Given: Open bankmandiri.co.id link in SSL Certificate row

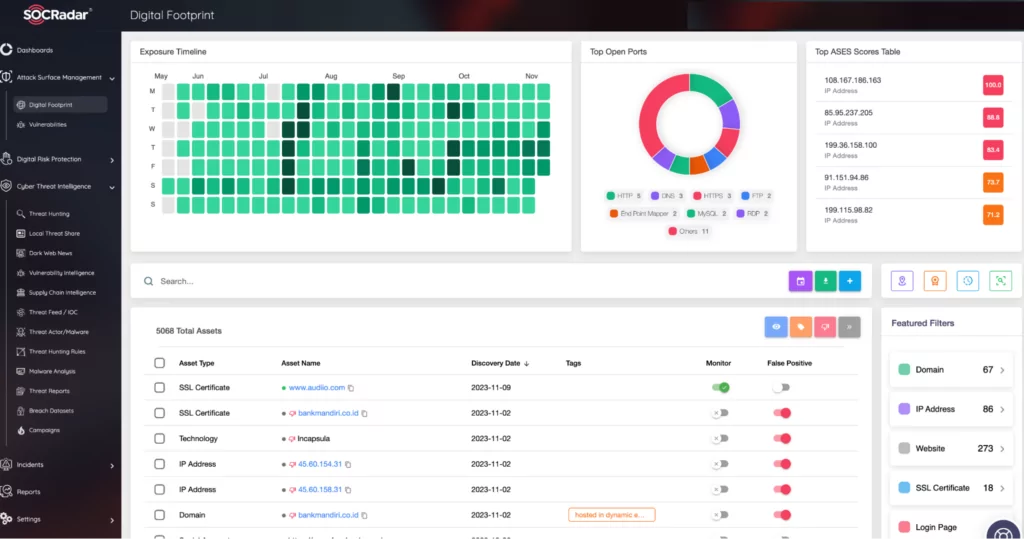Looking at the screenshot, I should tap(328, 413).
